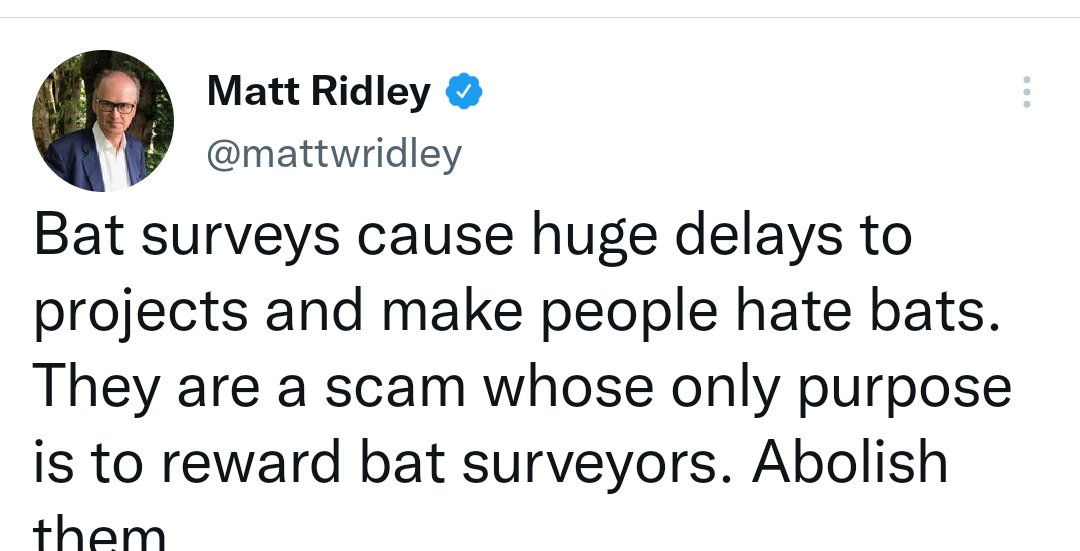Screen dimensions: 1080x551
Task: Click the tweet line starting 'Bat surveys cause'
Action: (473, 238)
